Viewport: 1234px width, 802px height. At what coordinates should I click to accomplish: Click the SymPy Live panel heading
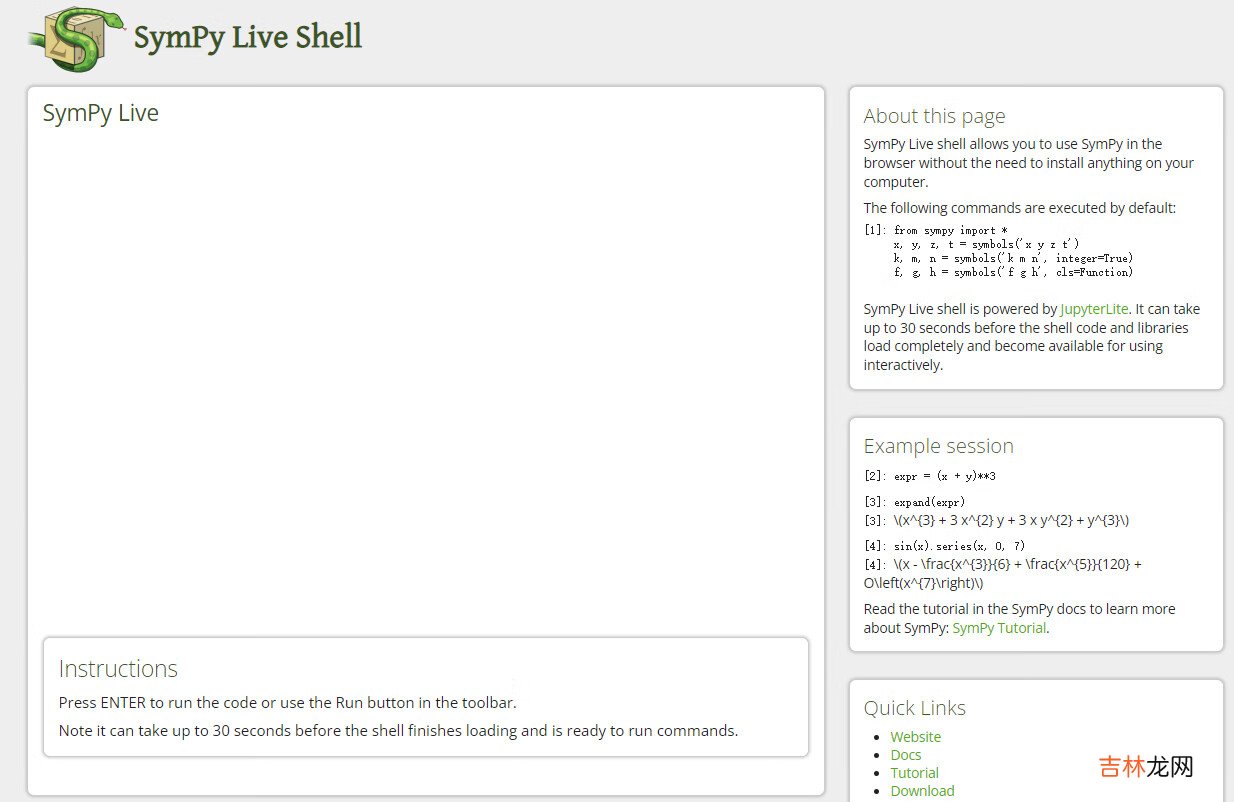(x=100, y=113)
